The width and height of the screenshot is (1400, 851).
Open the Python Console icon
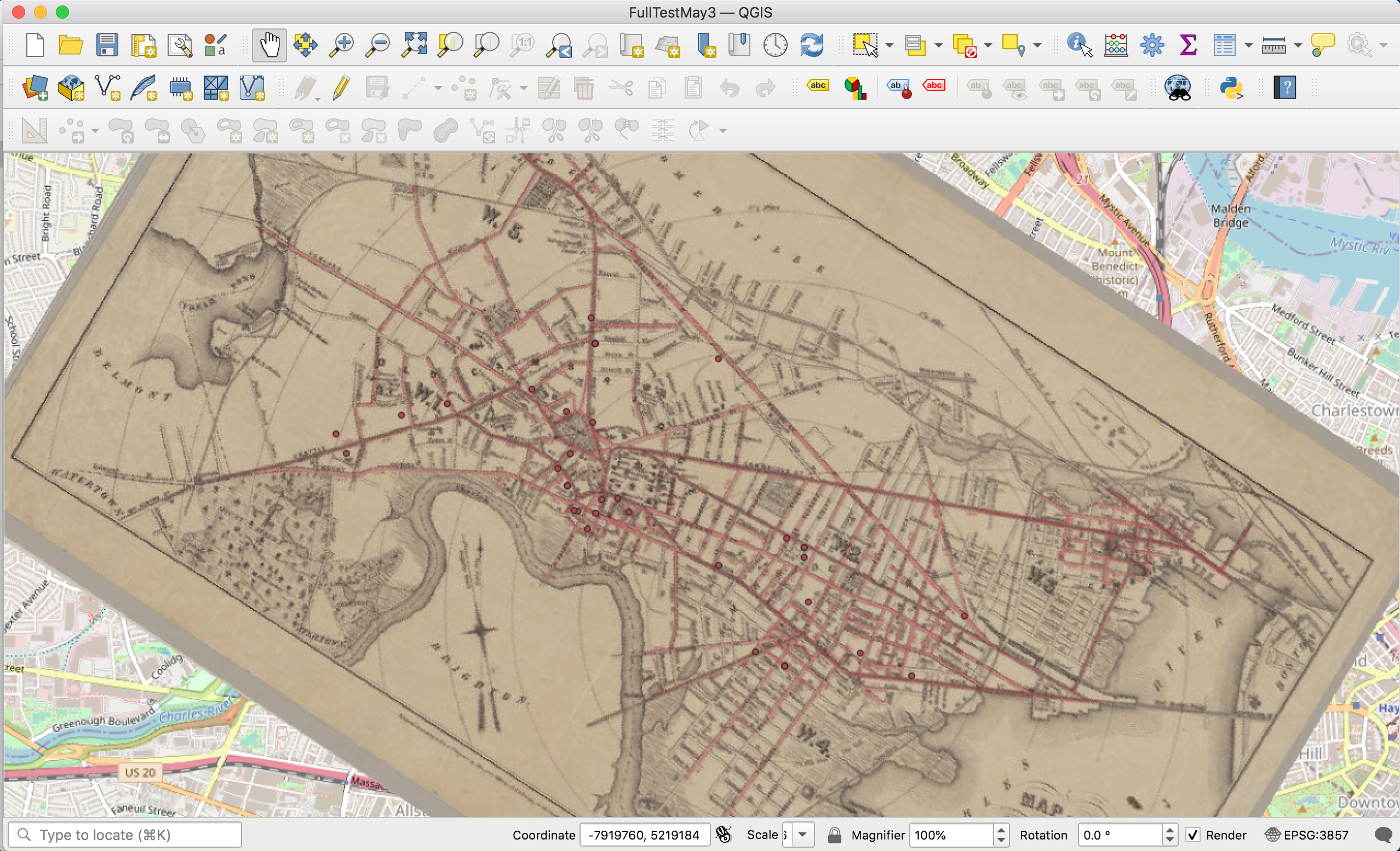pos(1231,88)
